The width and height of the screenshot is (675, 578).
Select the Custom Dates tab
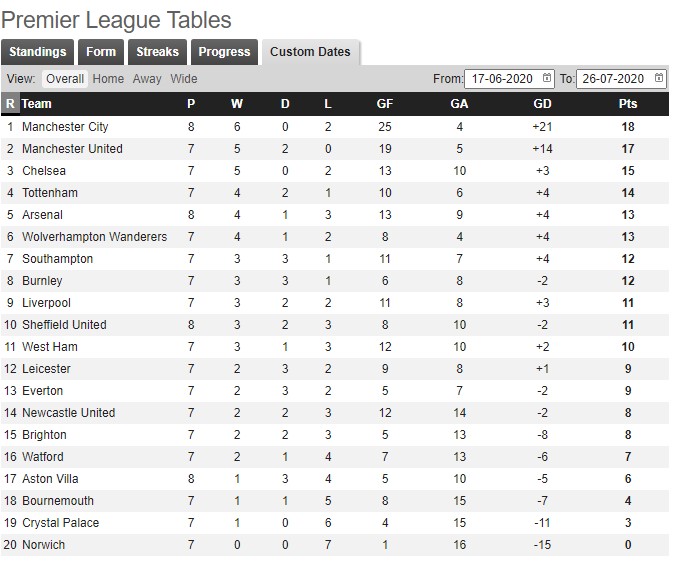click(x=310, y=52)
